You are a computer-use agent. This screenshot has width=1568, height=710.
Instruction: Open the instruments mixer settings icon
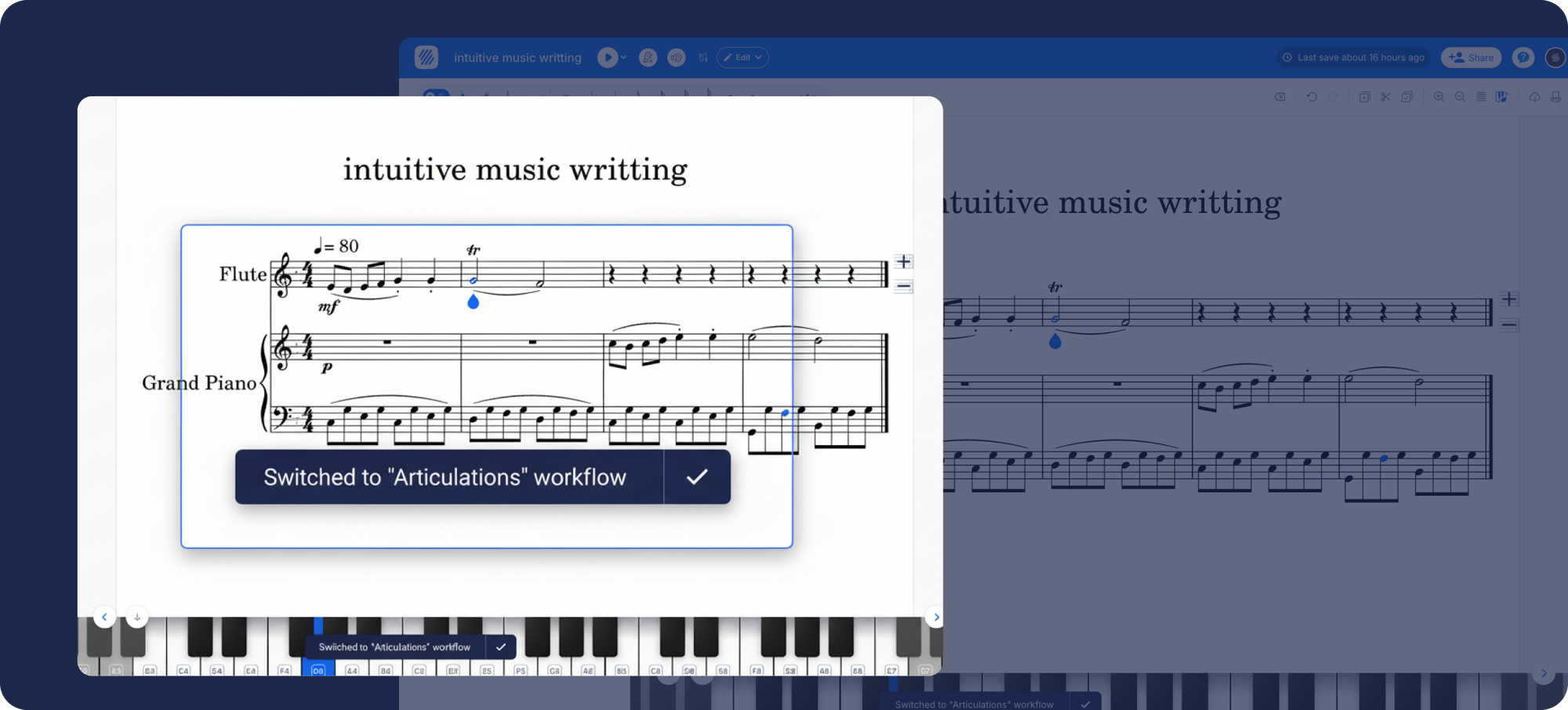[703, 57]
